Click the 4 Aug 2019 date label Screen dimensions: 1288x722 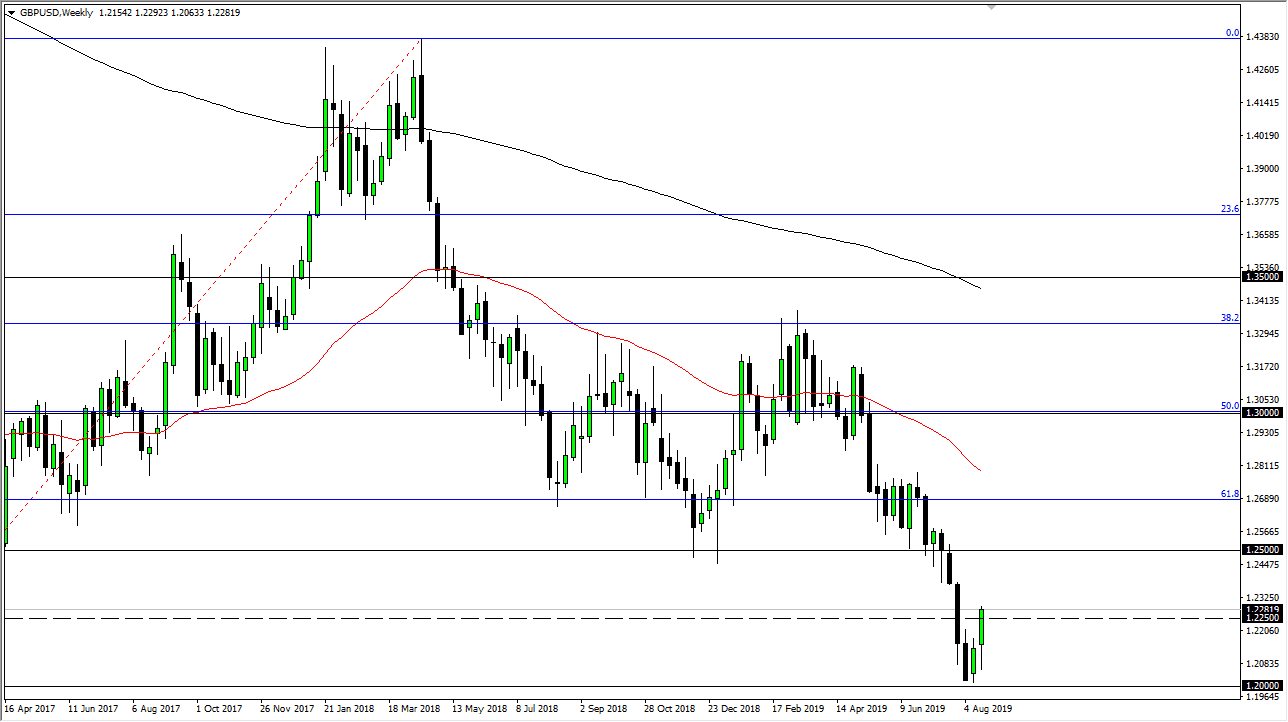(987, 708)
